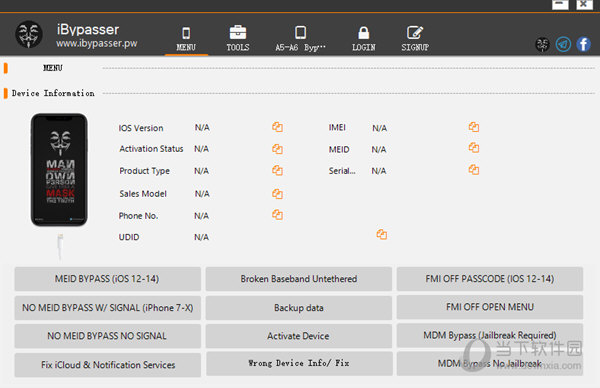Click the www.ibypasser.pw website text

pos(96,44)
